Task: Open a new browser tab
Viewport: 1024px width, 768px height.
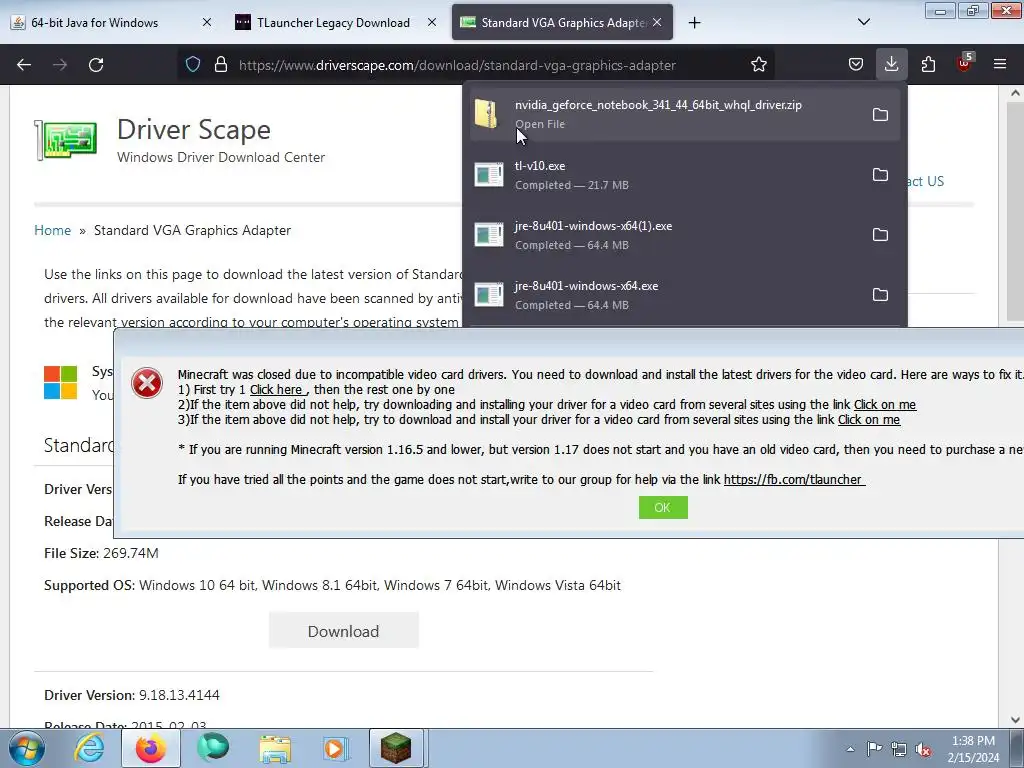Action: tap(694, 23)
